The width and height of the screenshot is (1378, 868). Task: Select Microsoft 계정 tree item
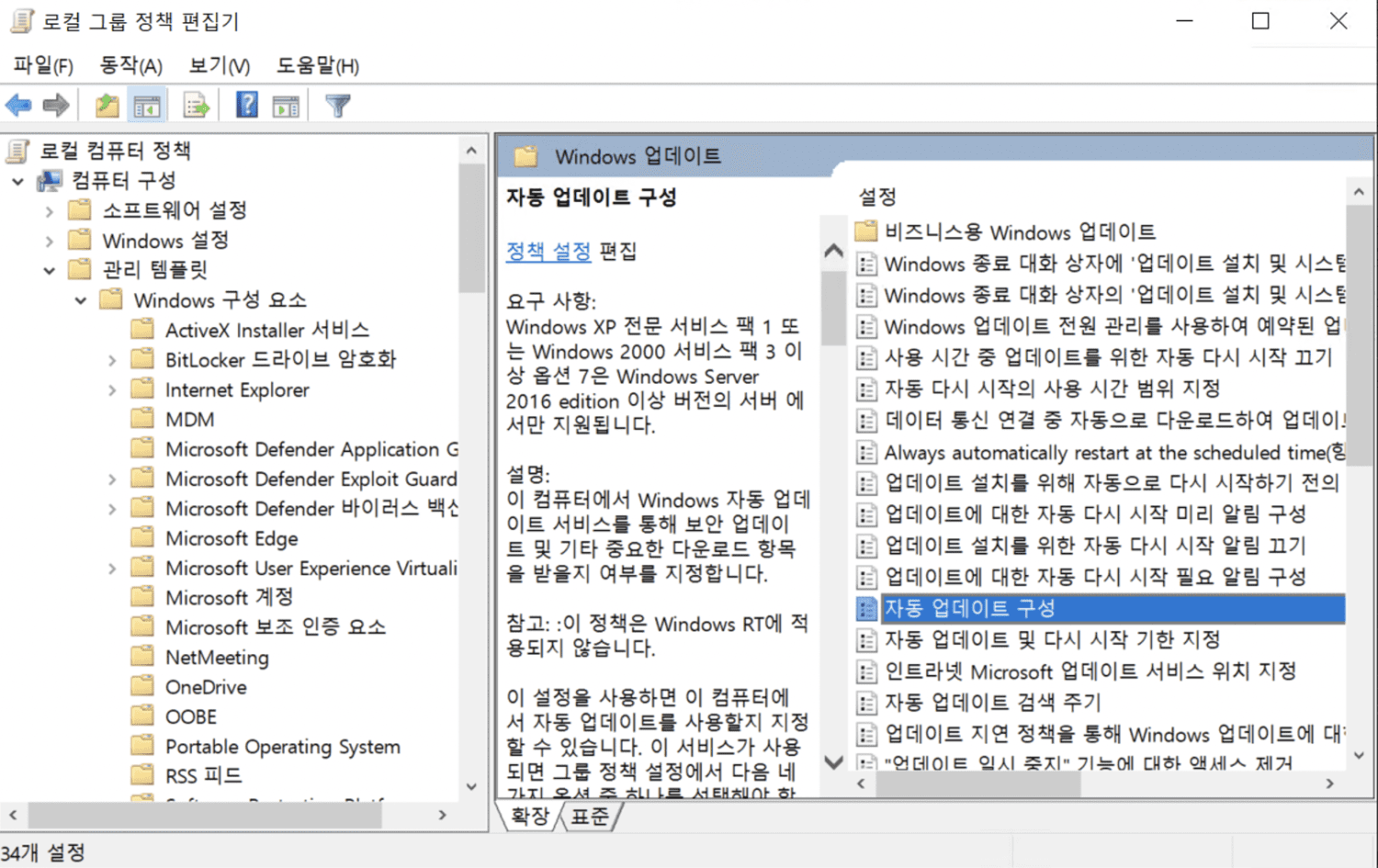[229, 598]
